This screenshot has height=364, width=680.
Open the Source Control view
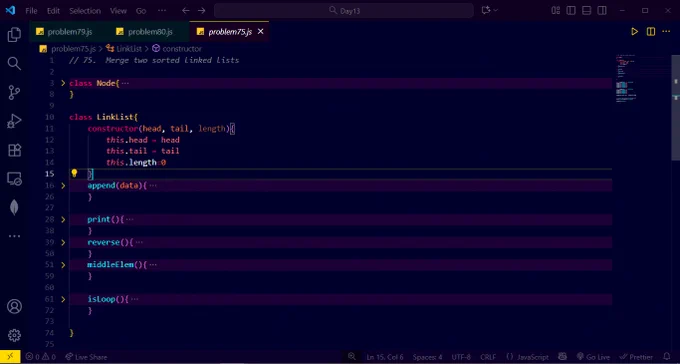[14, 92]
